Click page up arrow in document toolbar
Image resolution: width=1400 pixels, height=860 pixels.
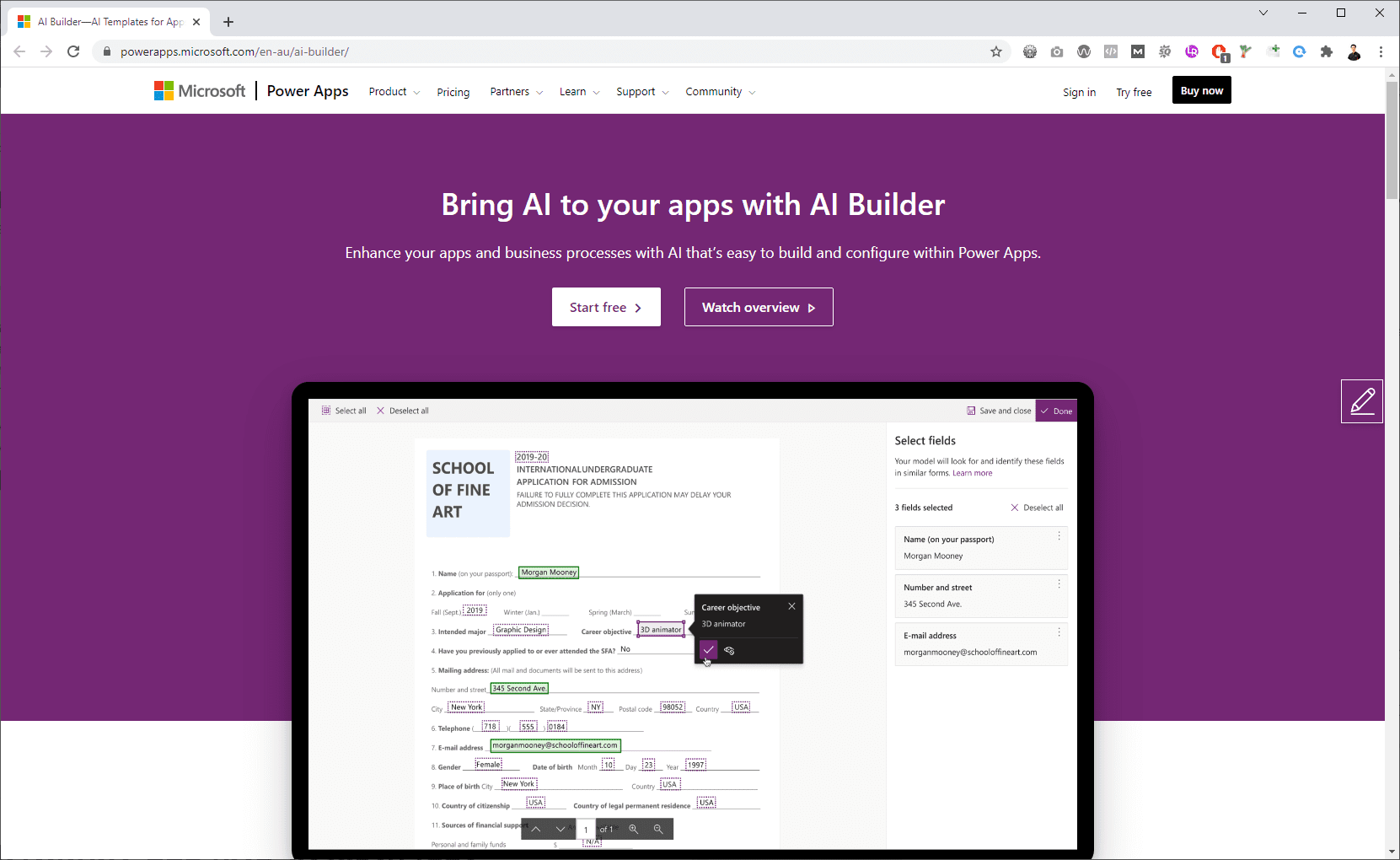click(535, 829)
